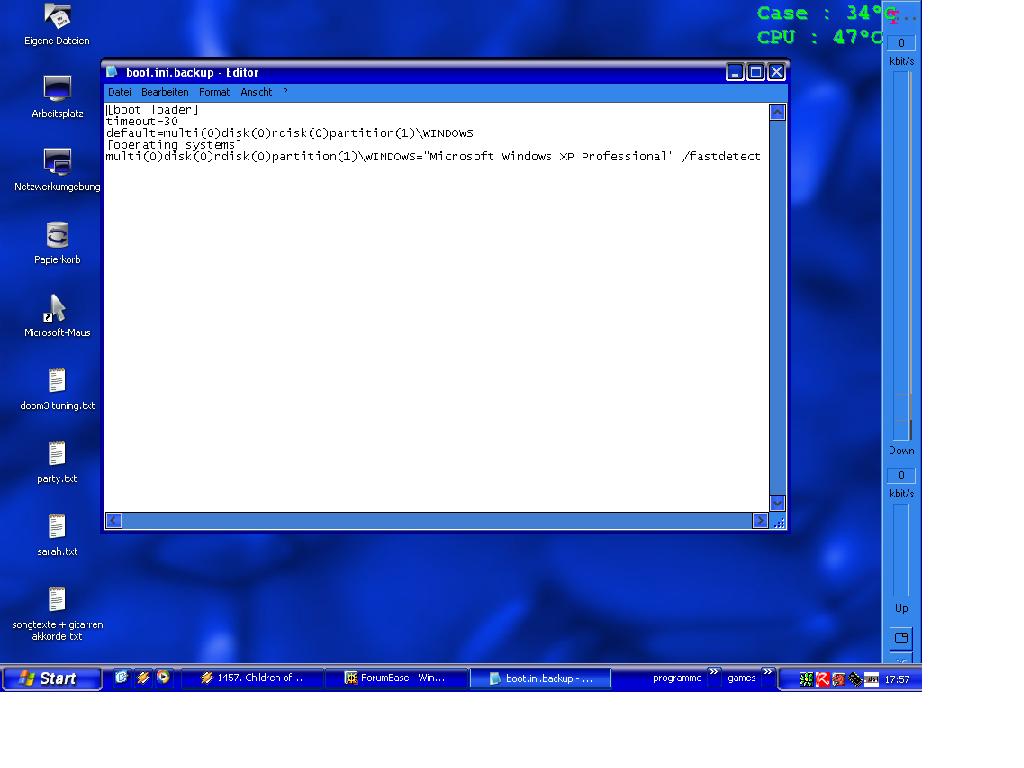Select the Papierkorb recycle bin icon
This screenshot has width=1024, height=768.
[57, 243]
